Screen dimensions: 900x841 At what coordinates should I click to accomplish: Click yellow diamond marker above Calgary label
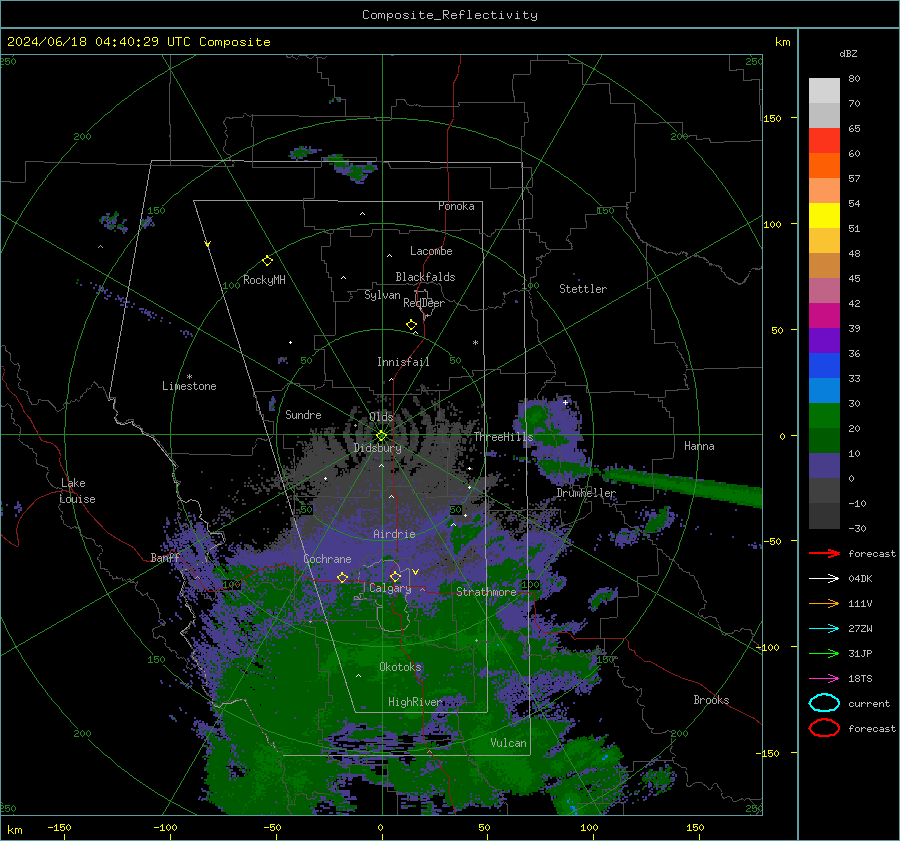(395, 576)
